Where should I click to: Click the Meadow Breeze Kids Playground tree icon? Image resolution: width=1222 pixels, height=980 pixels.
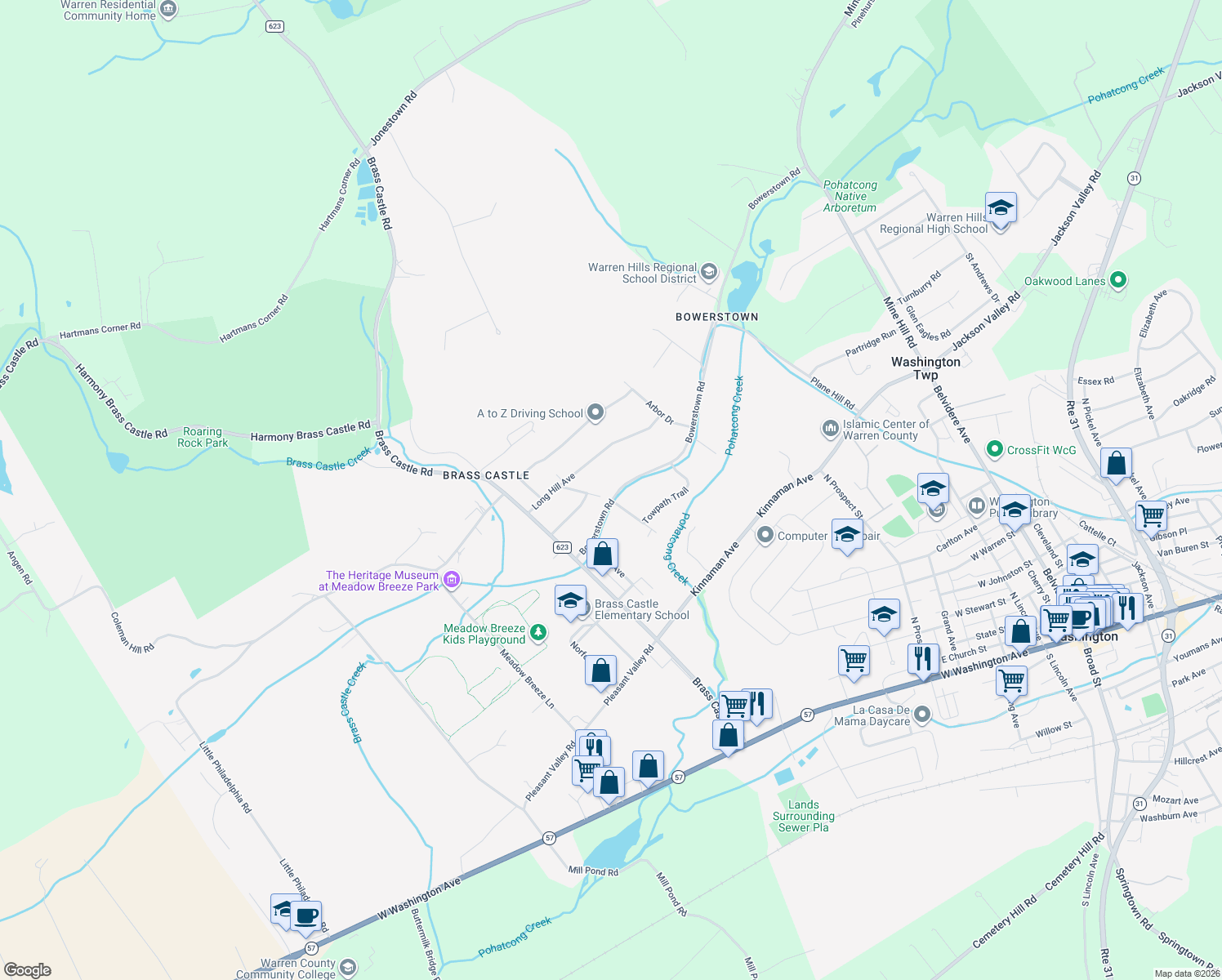click(x=538, y=633)
